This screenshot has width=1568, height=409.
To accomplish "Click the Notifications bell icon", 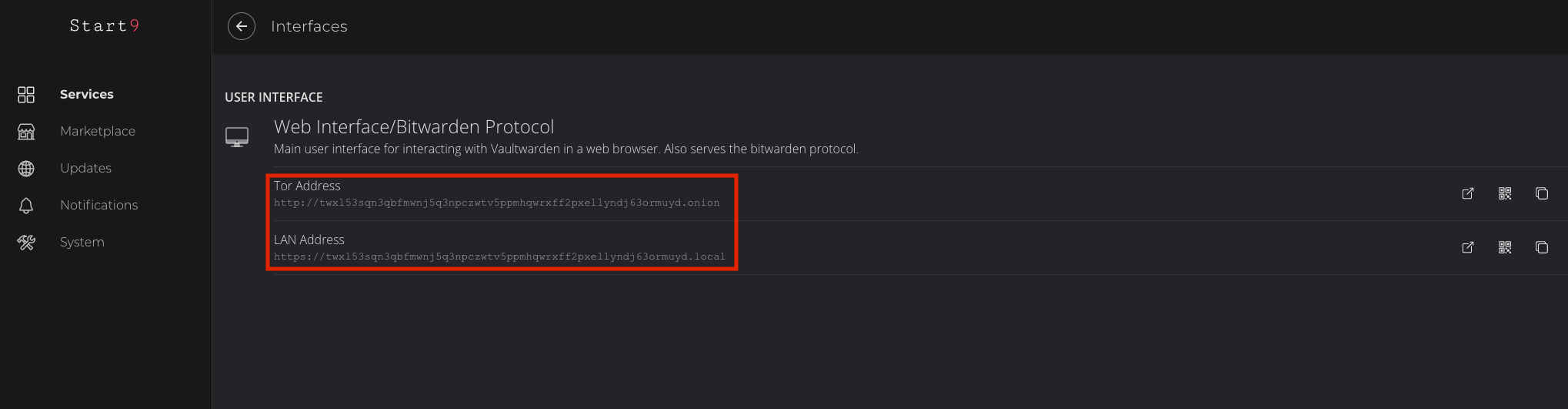I will pyautogui.click(x=26, y=206).
